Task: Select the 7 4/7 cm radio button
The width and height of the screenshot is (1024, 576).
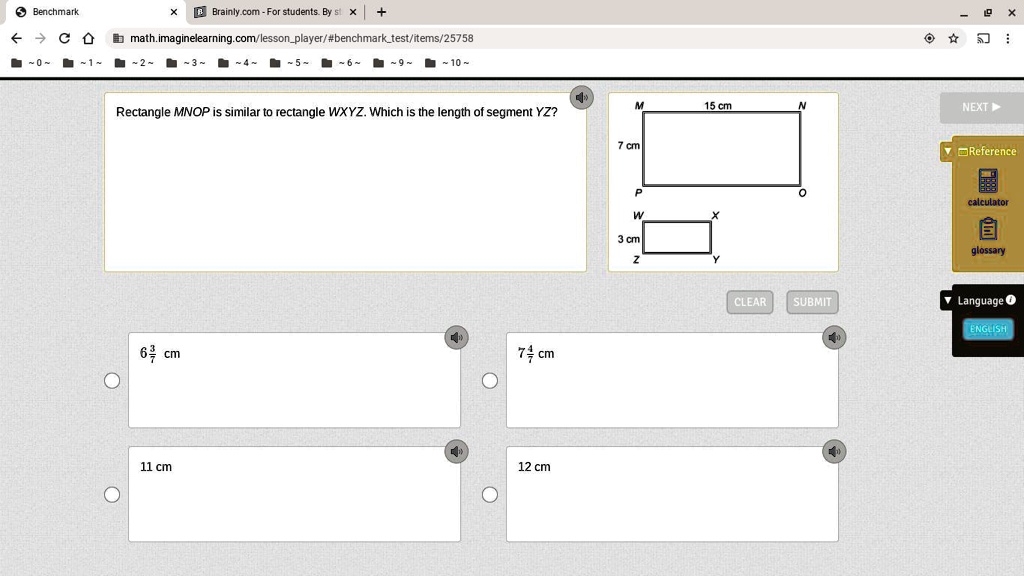Action: tap(490, 381)
